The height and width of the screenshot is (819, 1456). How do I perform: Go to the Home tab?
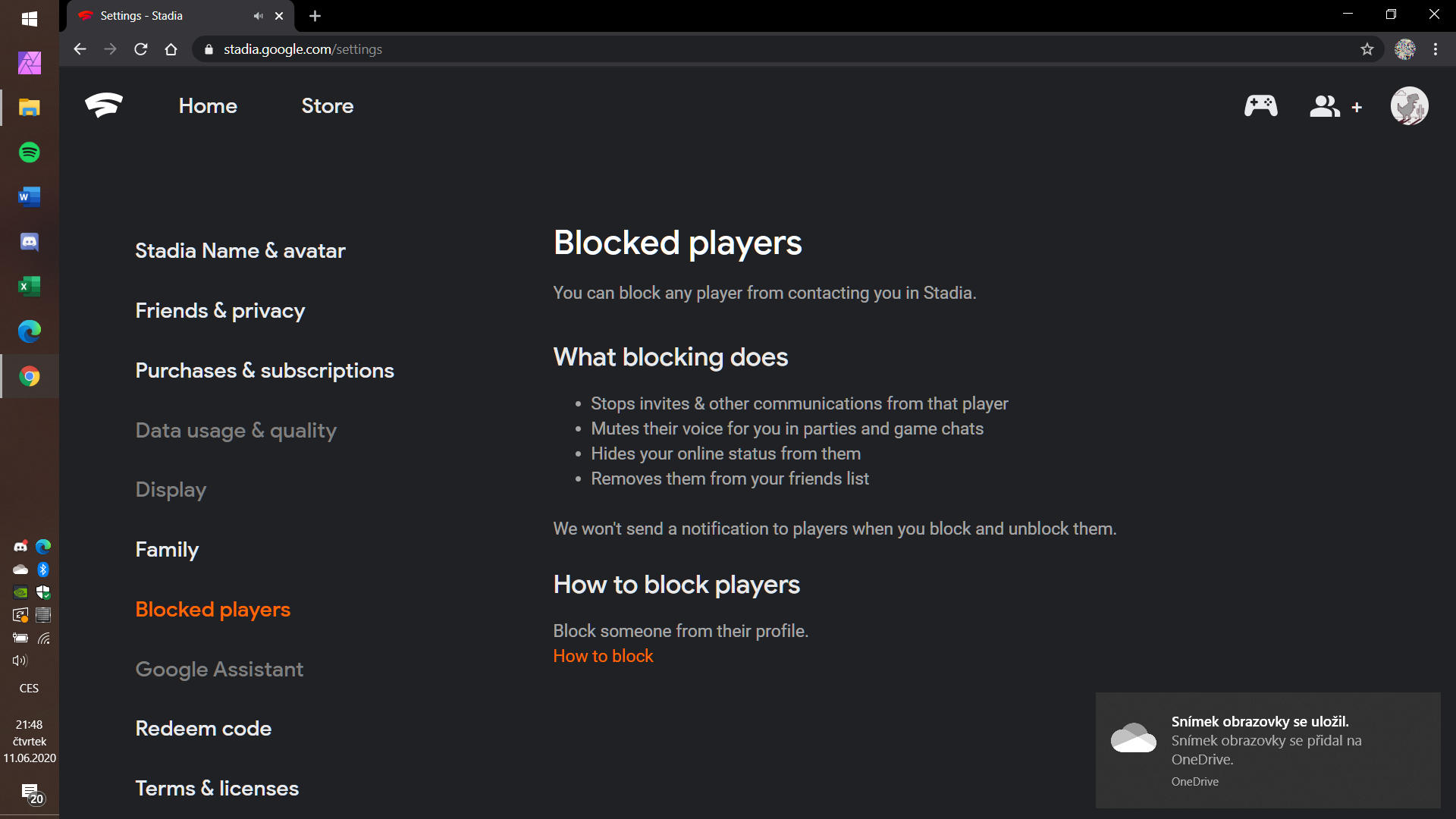coord(208,106)
